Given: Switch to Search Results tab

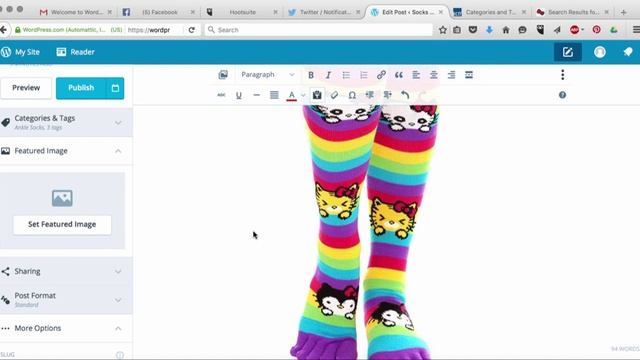Looking at the screenshot, I should pyautogui.click(x=573, y=12).
